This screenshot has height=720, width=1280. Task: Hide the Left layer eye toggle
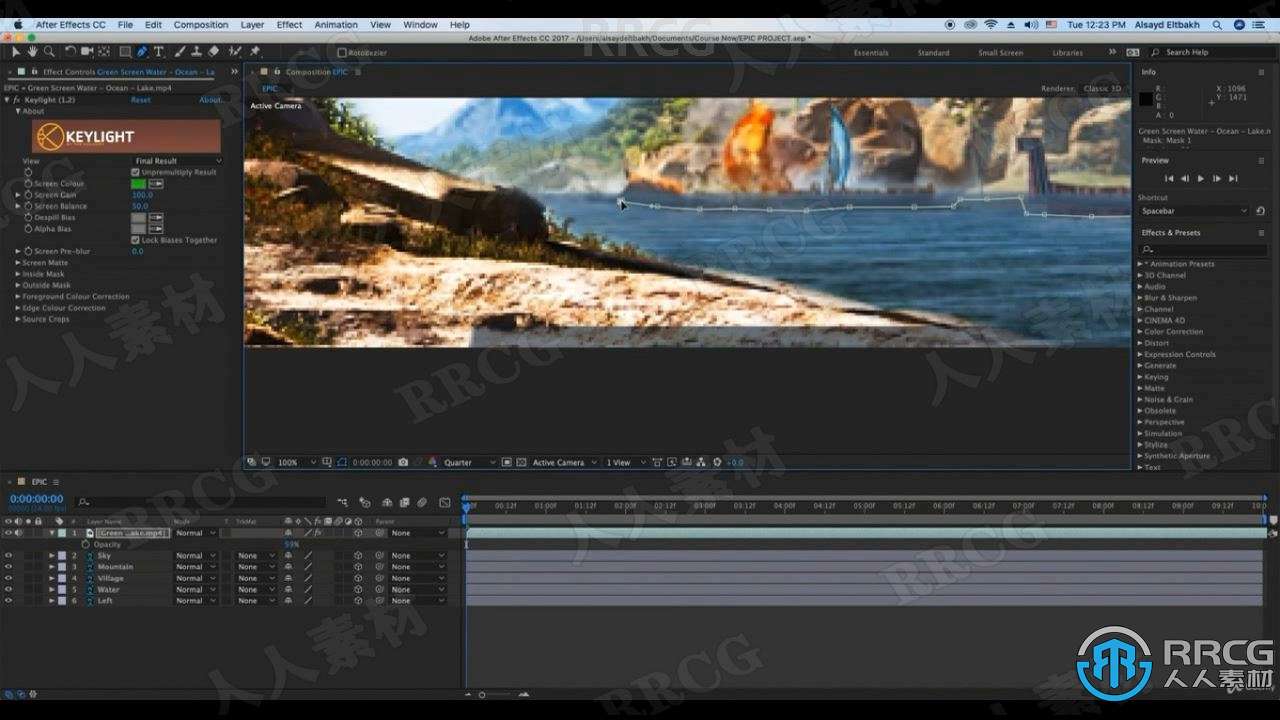(8, 600)
